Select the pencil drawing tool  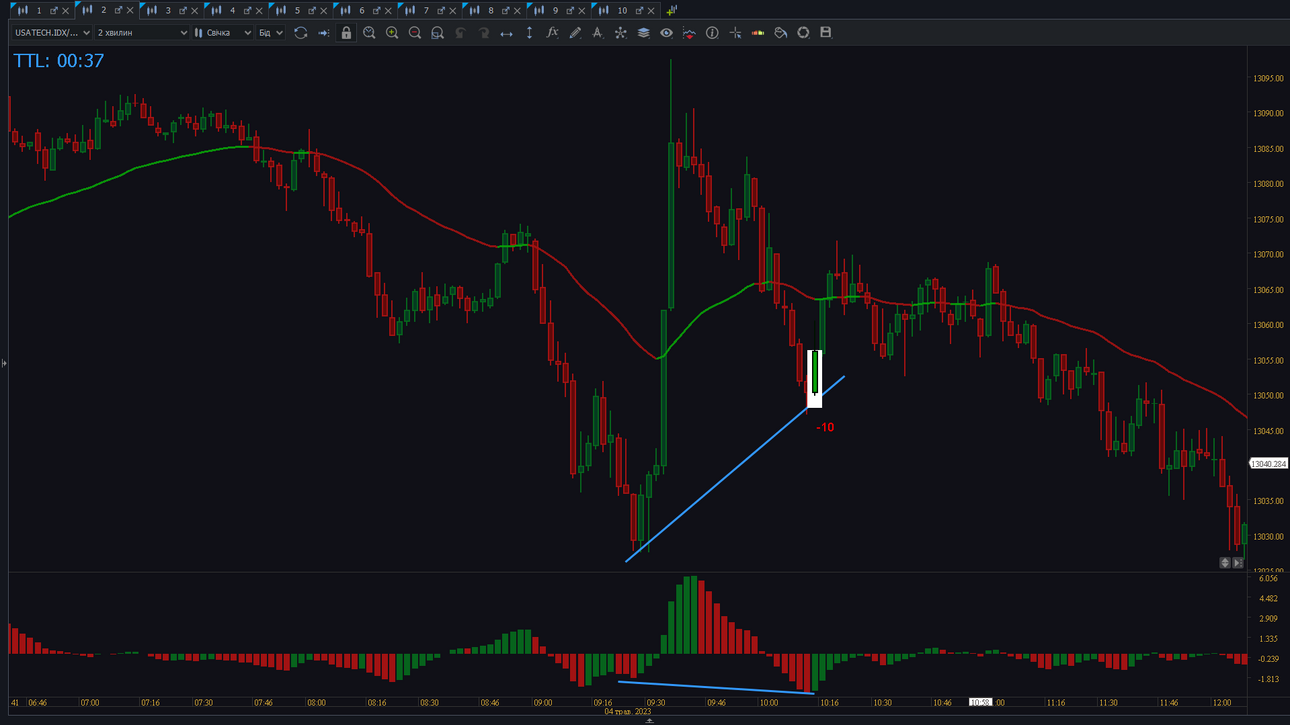(575, 33)
